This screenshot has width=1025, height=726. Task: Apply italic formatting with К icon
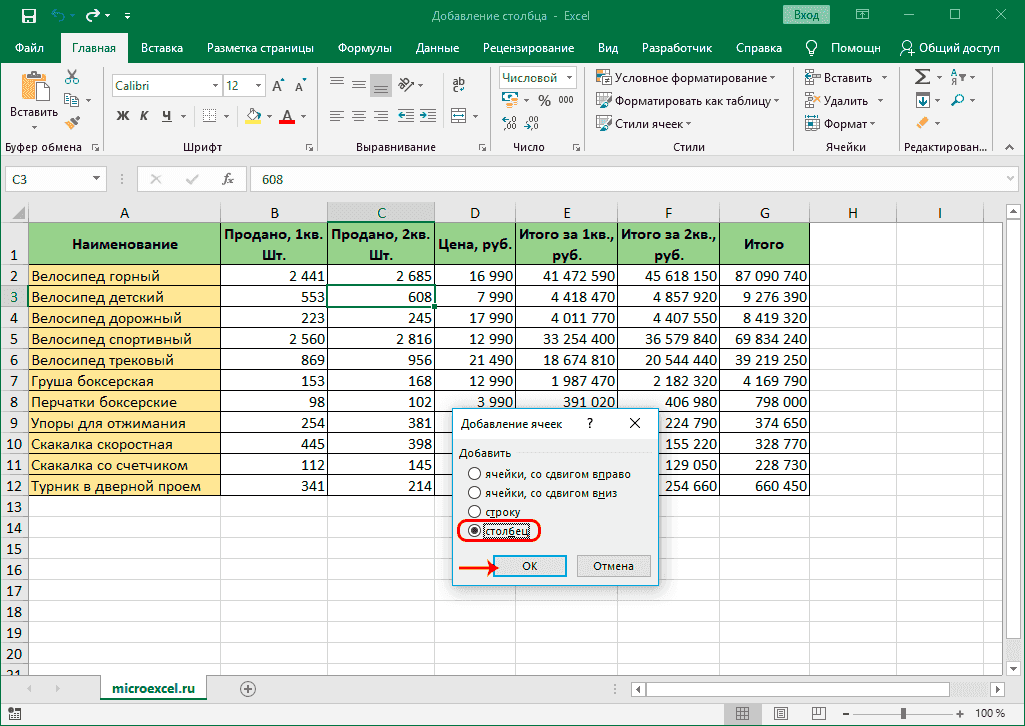[145, 114]
